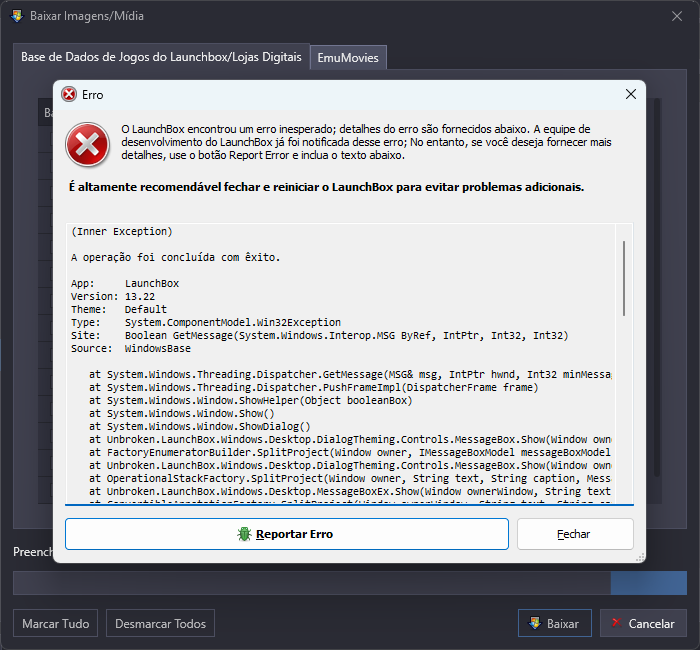Click the LaunchBox icon in window title bar
Image resolution: width=700 pixels, height=650 pixels.
click(x=17, y=16)
